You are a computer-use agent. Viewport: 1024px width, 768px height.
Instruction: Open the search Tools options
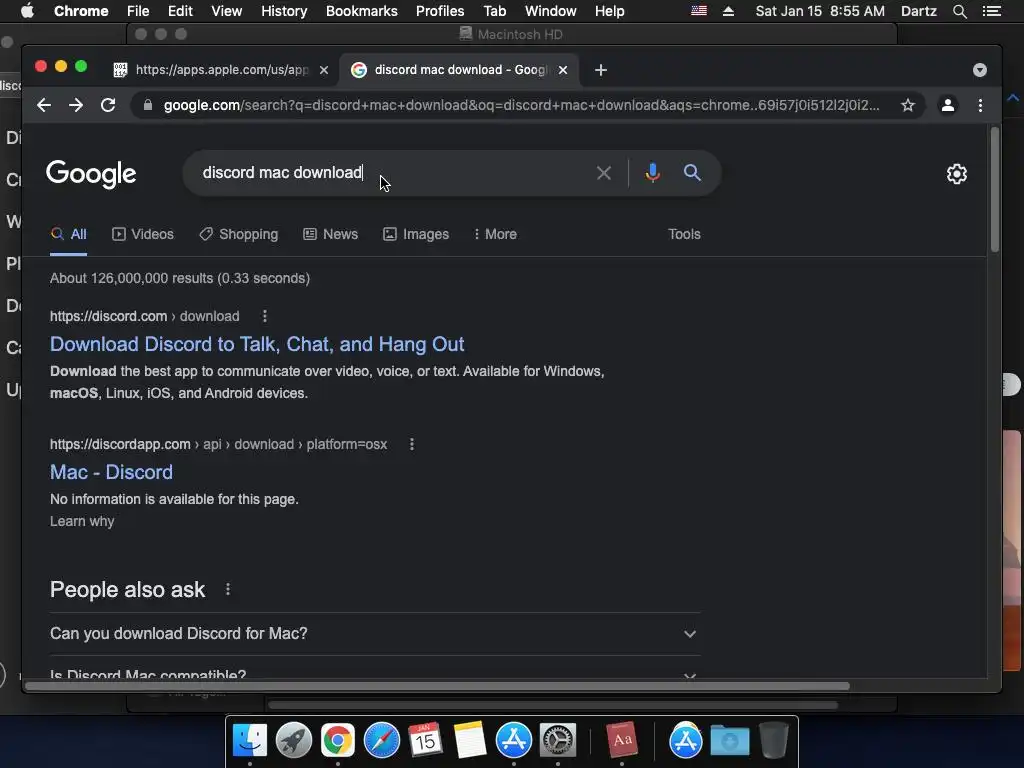[x=684, y=234]
